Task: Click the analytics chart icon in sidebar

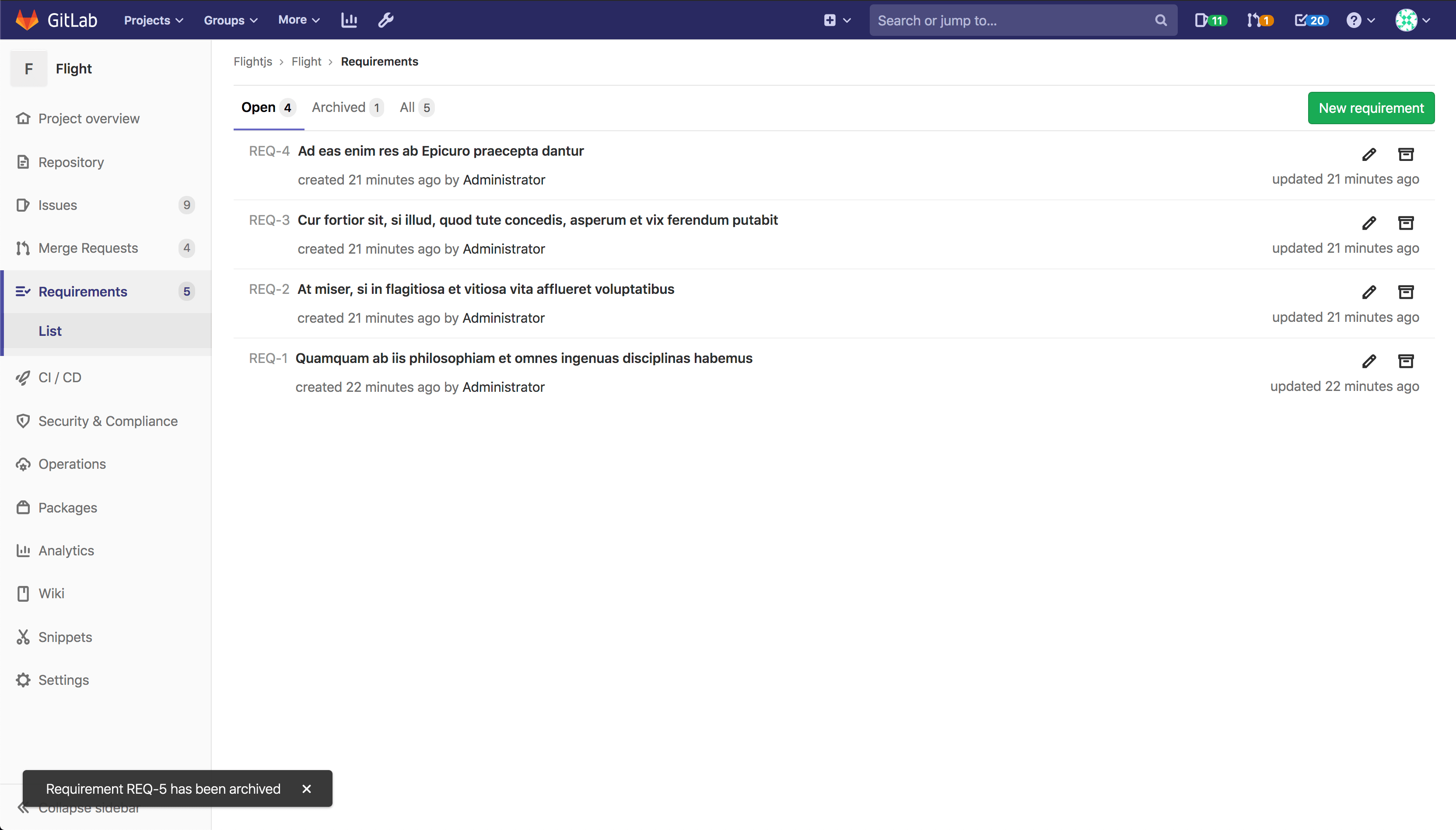Action: (22, 550)
